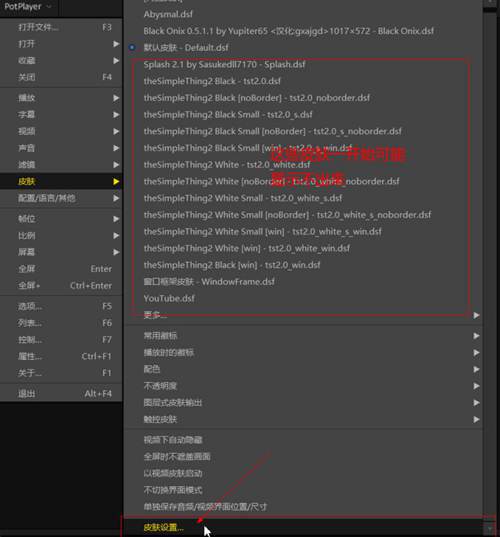
Task: Select theSimpleThing2 White [noBorder] tst2.0_white_noborder.dsf skin
Action: 303,181
